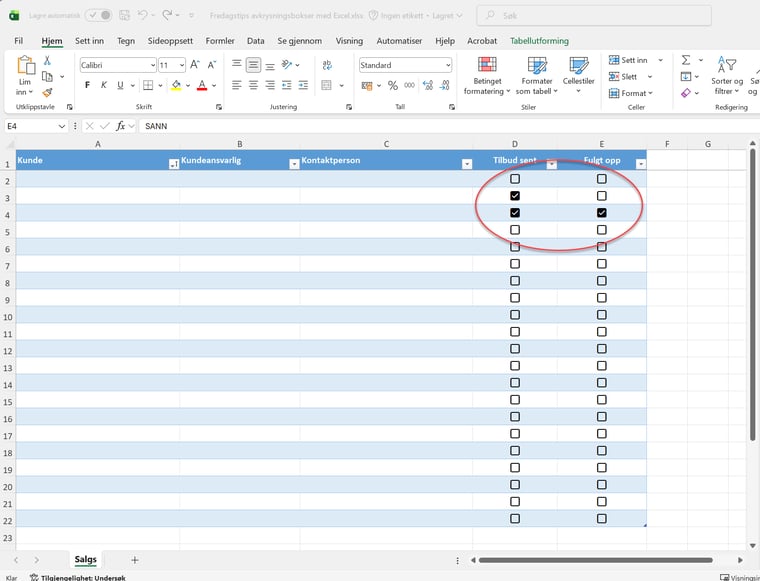Click the increase decimal icon
Viewport: 760px width, 581px height.
tap(428, 85)
